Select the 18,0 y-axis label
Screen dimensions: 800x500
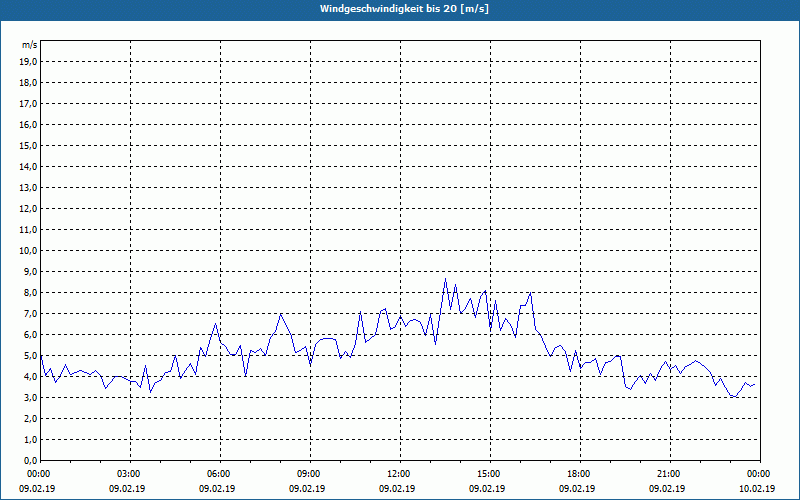pos(28,83)
